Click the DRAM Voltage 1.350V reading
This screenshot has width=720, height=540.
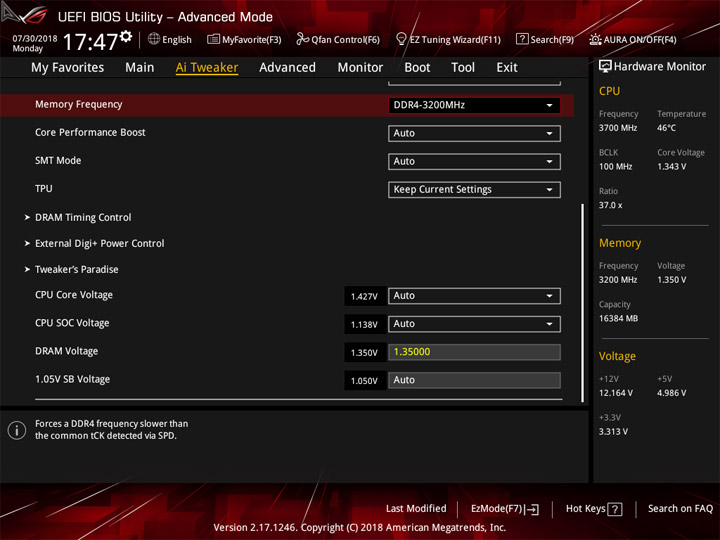point(364,353)
